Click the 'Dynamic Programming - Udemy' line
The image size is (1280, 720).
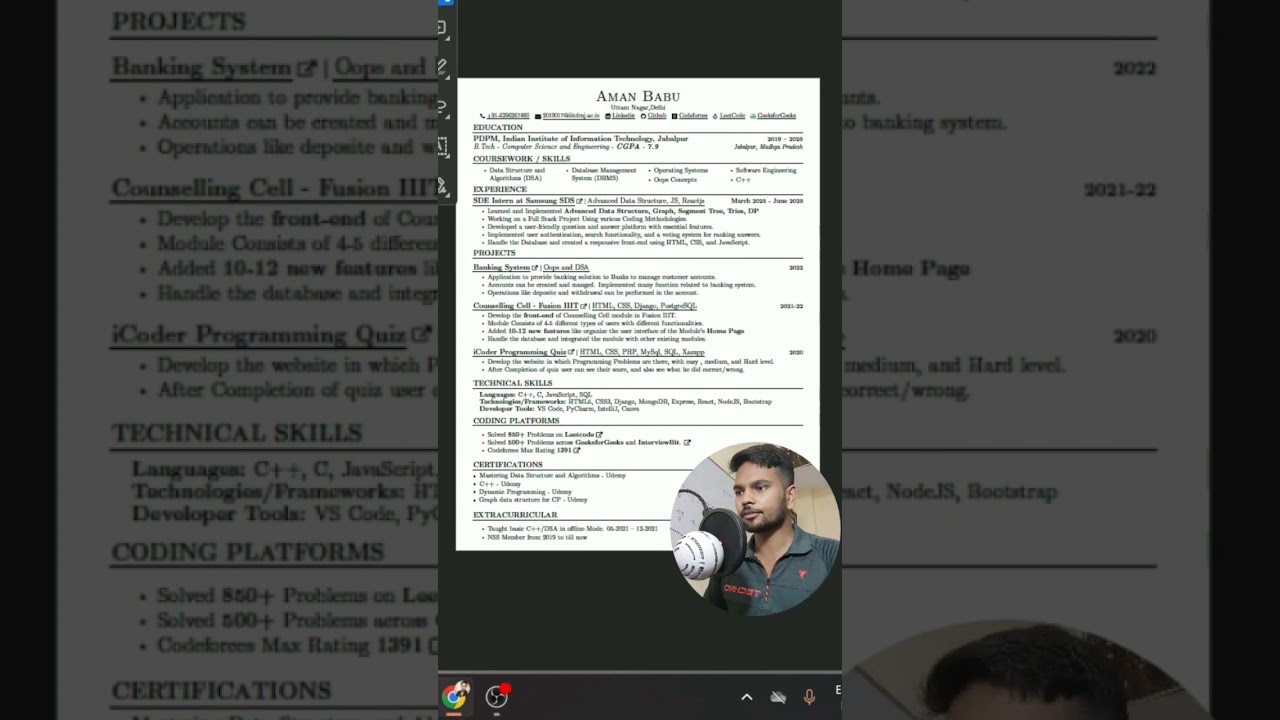(x=525, y=492)
